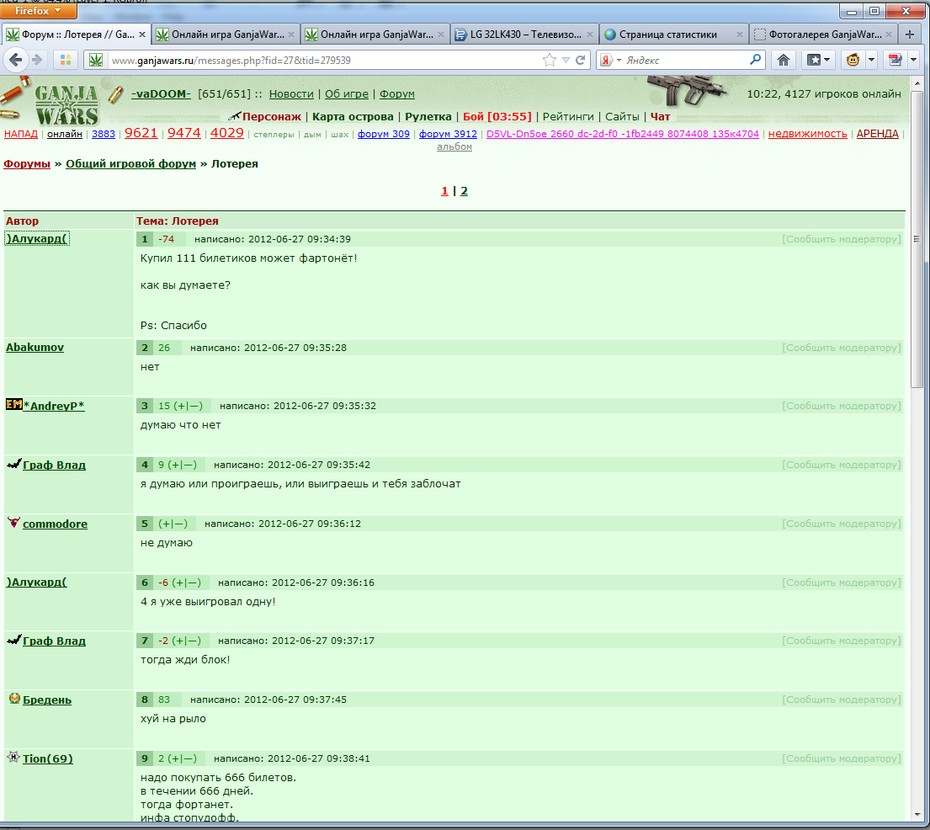Open Abakumov author profile
The height and width of the screenshot is (830, 930).
coord(35,347)
